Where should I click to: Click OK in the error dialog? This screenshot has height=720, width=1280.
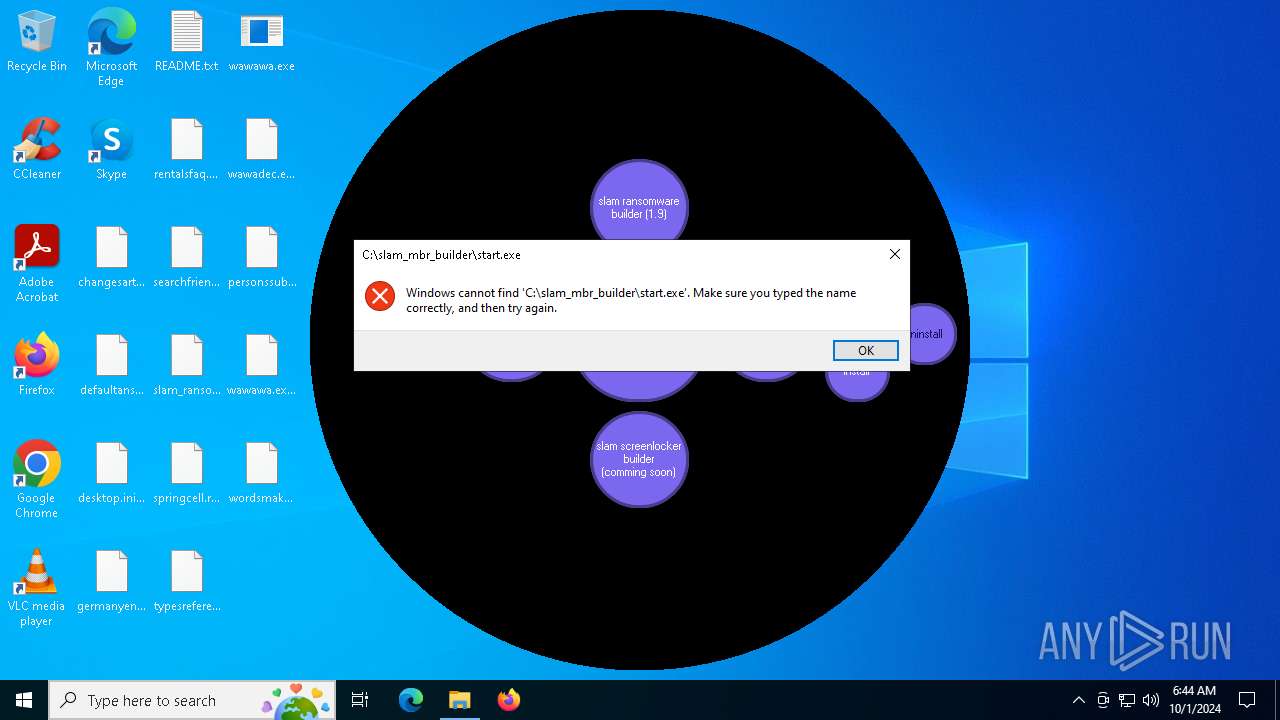point(866,350)
